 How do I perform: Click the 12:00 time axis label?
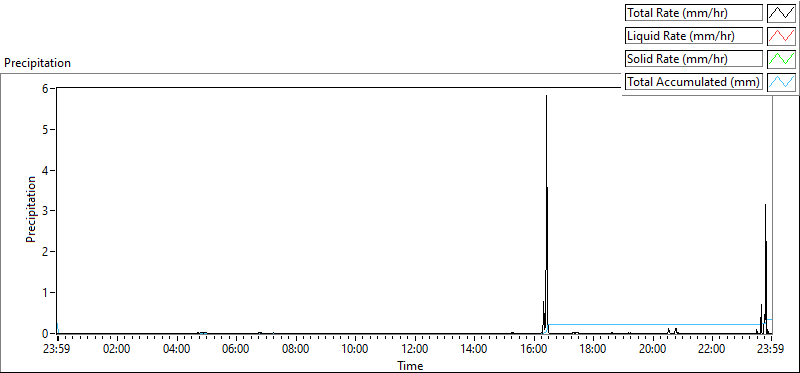point(415,350)
